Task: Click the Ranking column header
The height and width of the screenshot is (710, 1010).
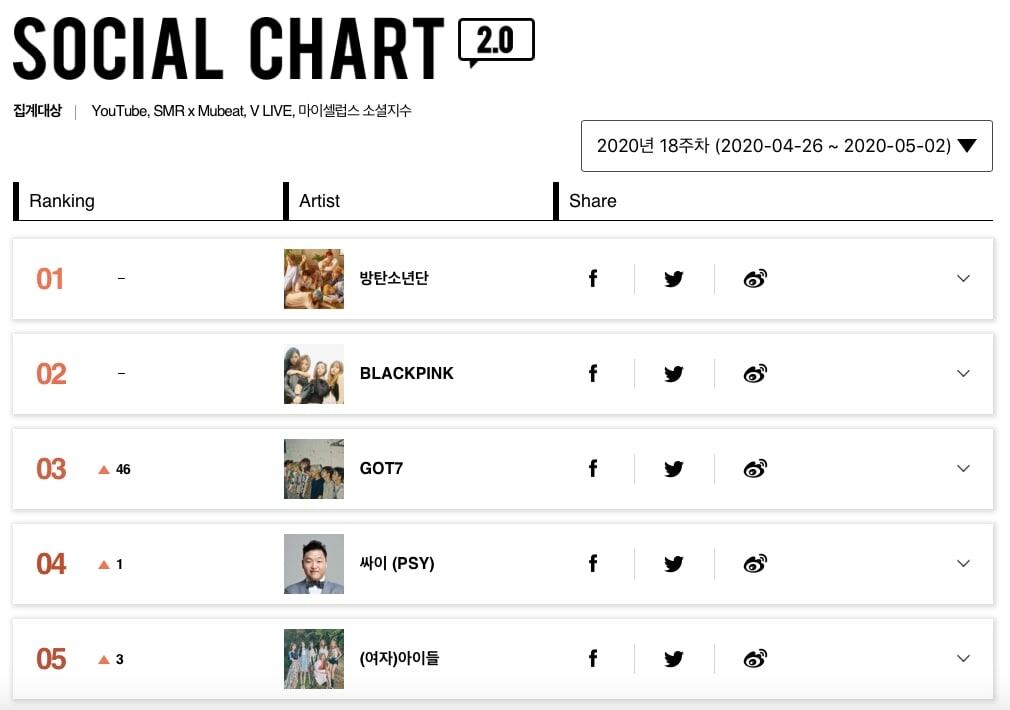Action: coord(62,201)
